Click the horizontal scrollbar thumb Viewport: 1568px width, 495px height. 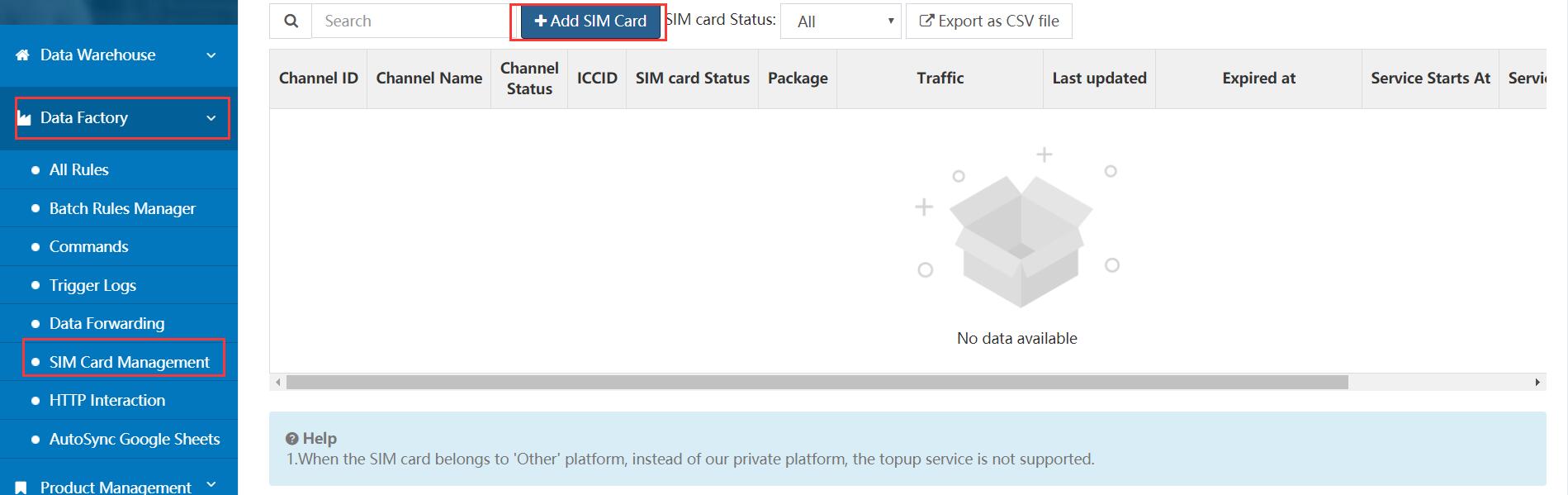point(817,383)
